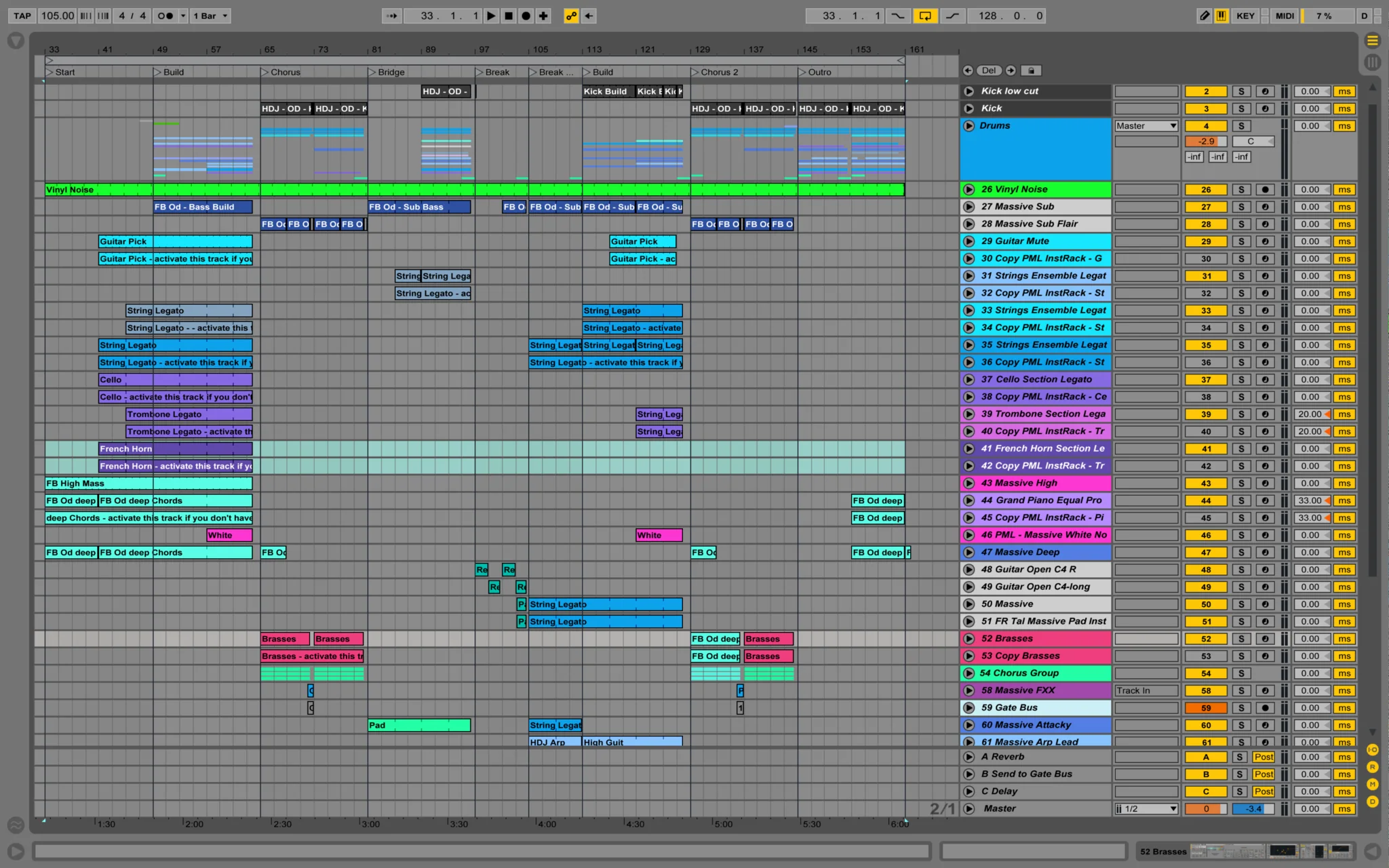The image size is (1389, 868).
Task: Click the Next Locator arrow
Action: click(1011, 71)
